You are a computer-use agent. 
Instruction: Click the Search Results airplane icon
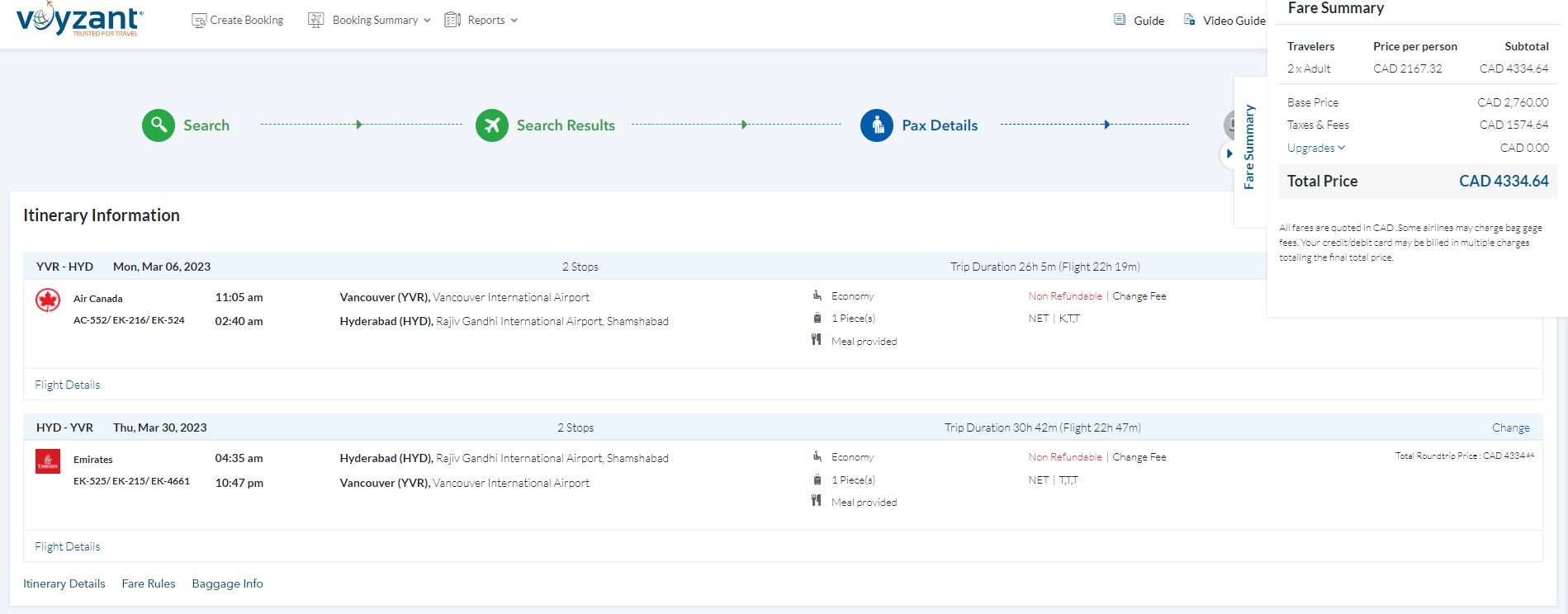pos(492,125)
